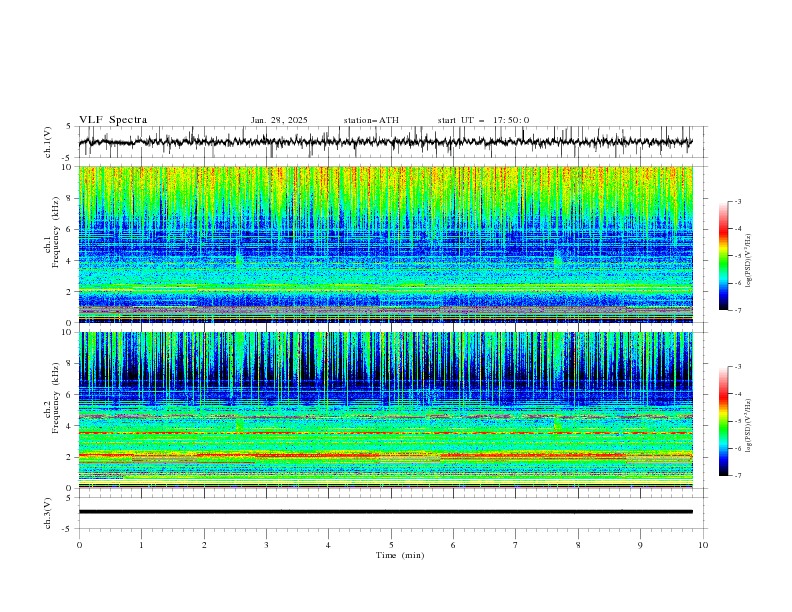This screenshot has width=792, height=612.
Task: Click the -3 label on ch.1 color bar
Action: [x=737, y=201]
